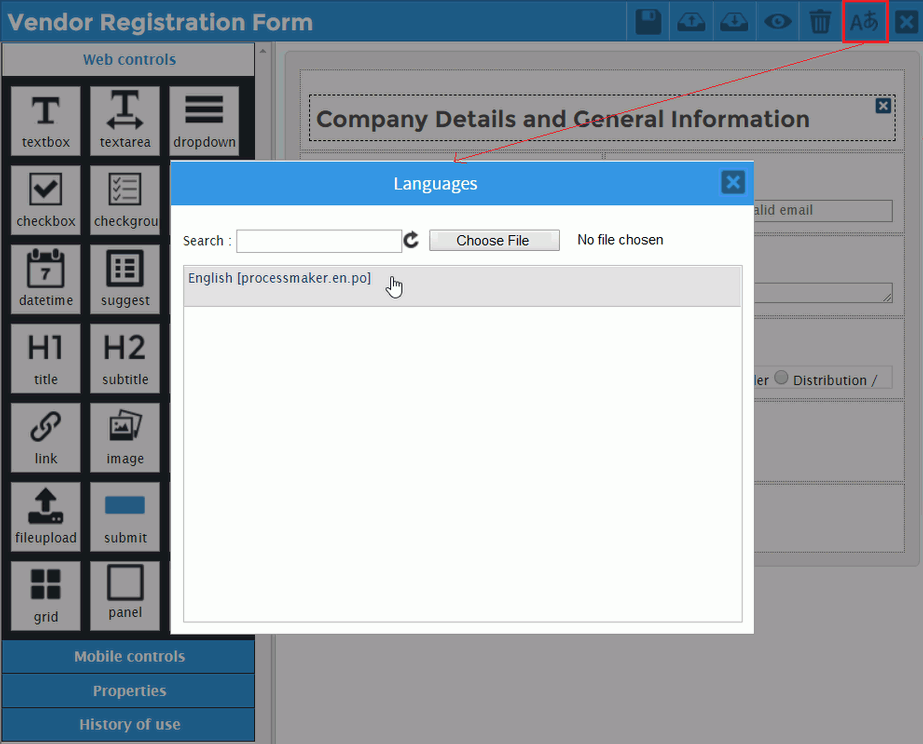Click the import/download cloud icon
The height and width of the screenshot is (744, 923).
coord(734,22)
